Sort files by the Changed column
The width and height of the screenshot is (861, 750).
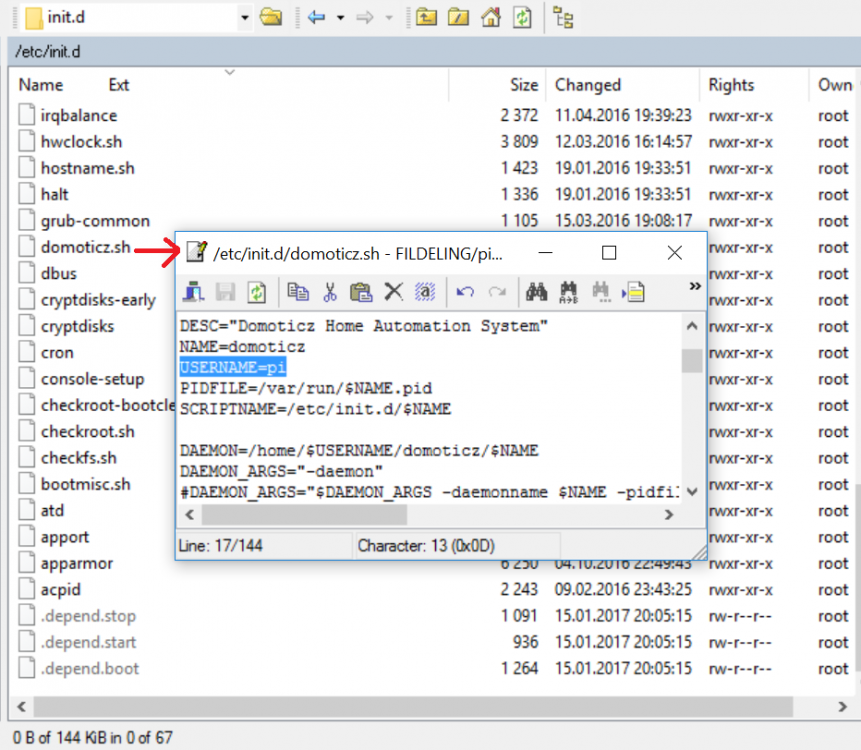pyautogui.click(x=588, y=85)
